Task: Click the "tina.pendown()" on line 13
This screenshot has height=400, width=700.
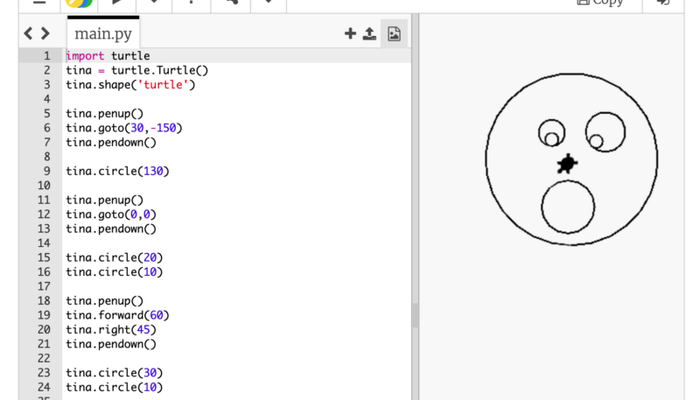Action: click(x=111, y=229)
